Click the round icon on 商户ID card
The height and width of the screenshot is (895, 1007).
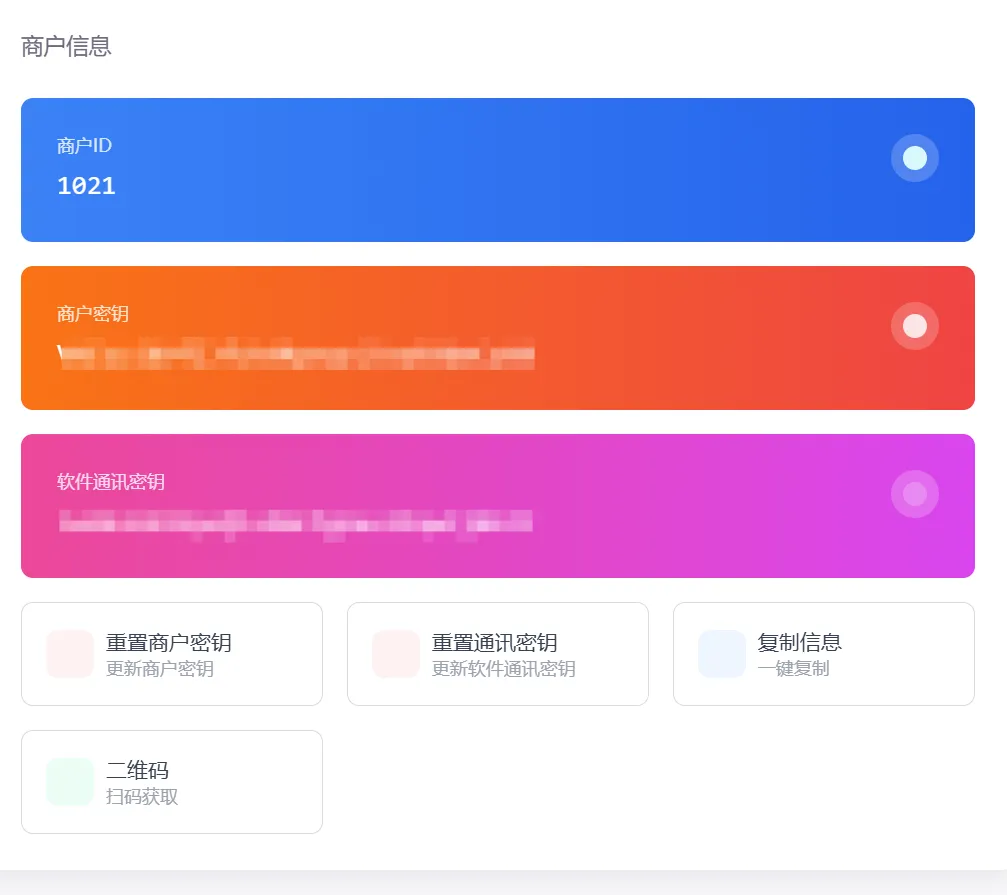914,158
